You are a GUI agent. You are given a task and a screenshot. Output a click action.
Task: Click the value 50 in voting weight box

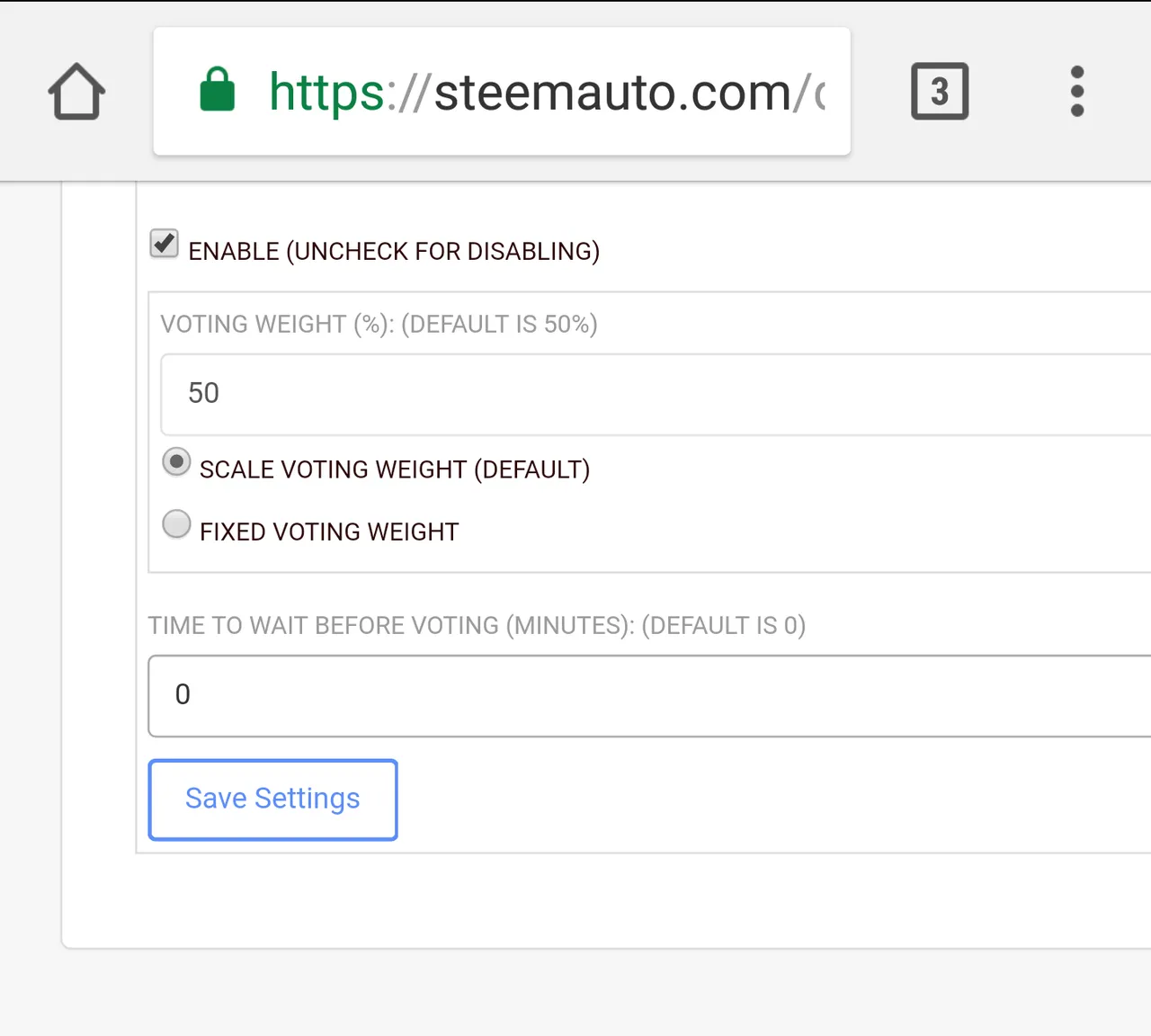[x=203, y=393]
